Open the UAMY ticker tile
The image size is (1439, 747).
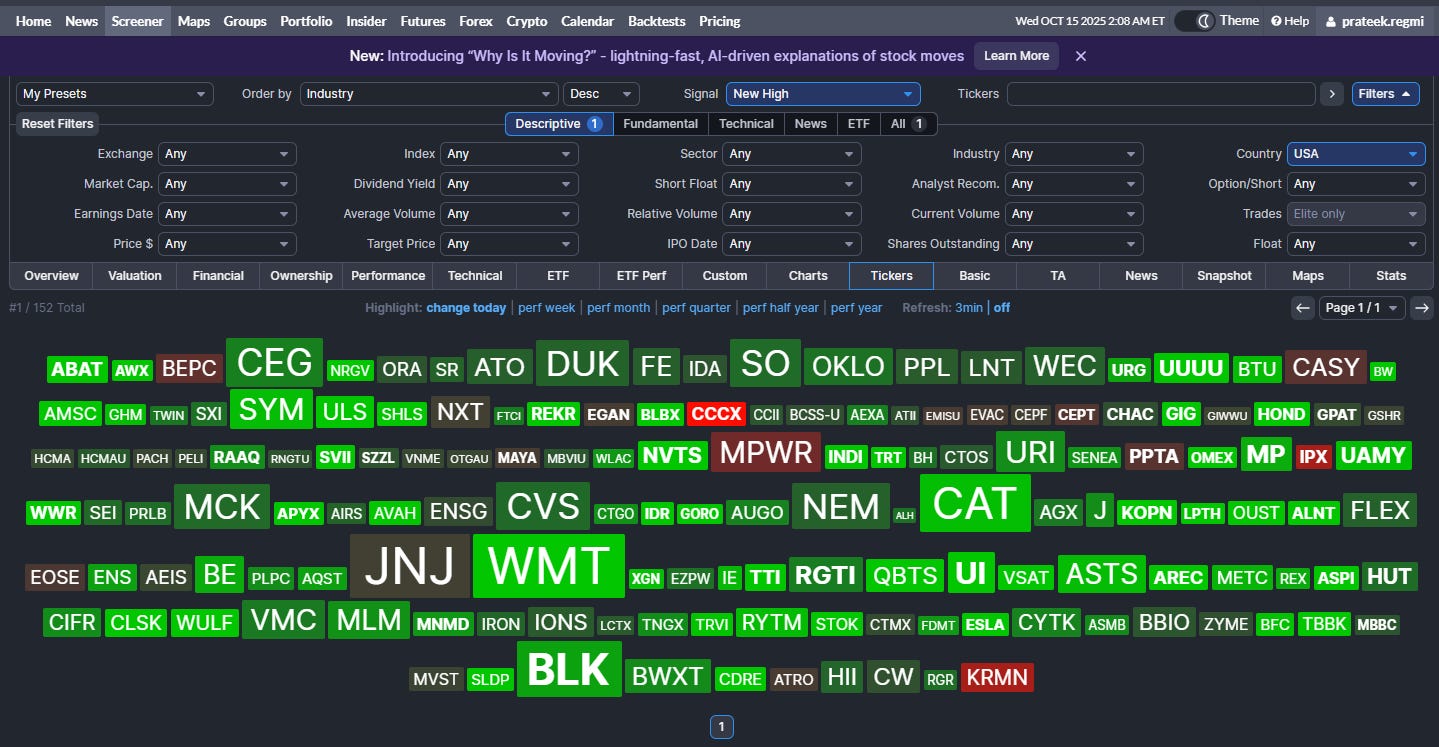1373,455
